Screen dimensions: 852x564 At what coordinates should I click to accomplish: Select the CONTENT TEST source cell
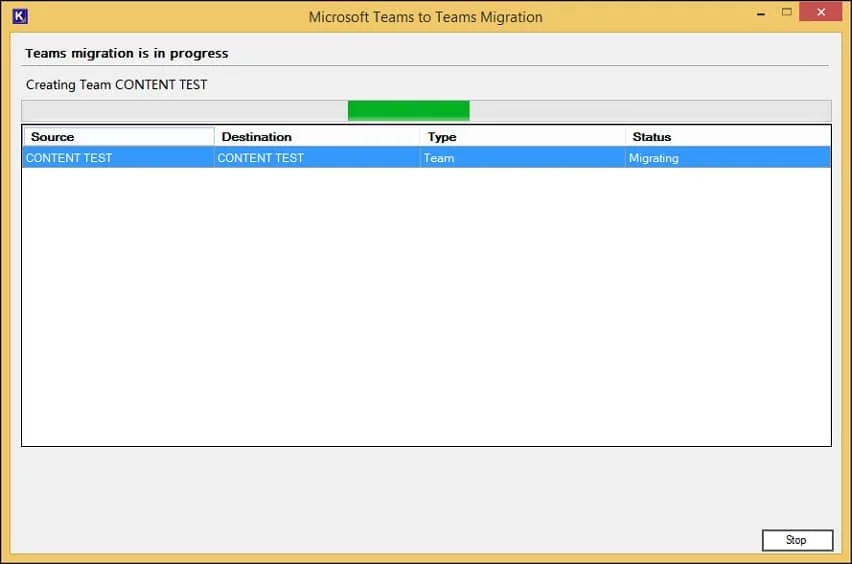click(118, 158)
